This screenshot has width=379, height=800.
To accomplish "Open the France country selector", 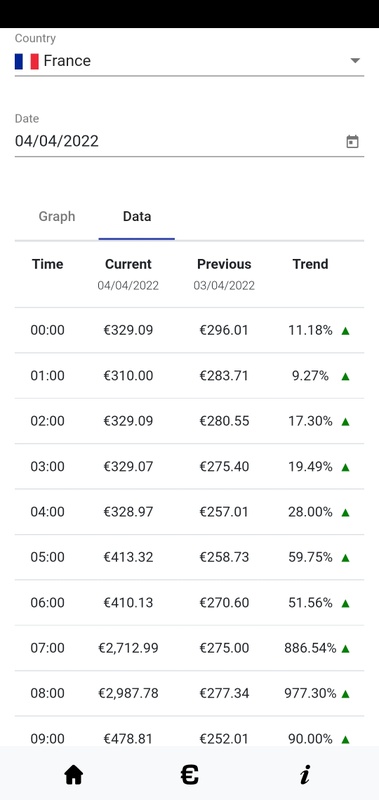I will 189,61.
